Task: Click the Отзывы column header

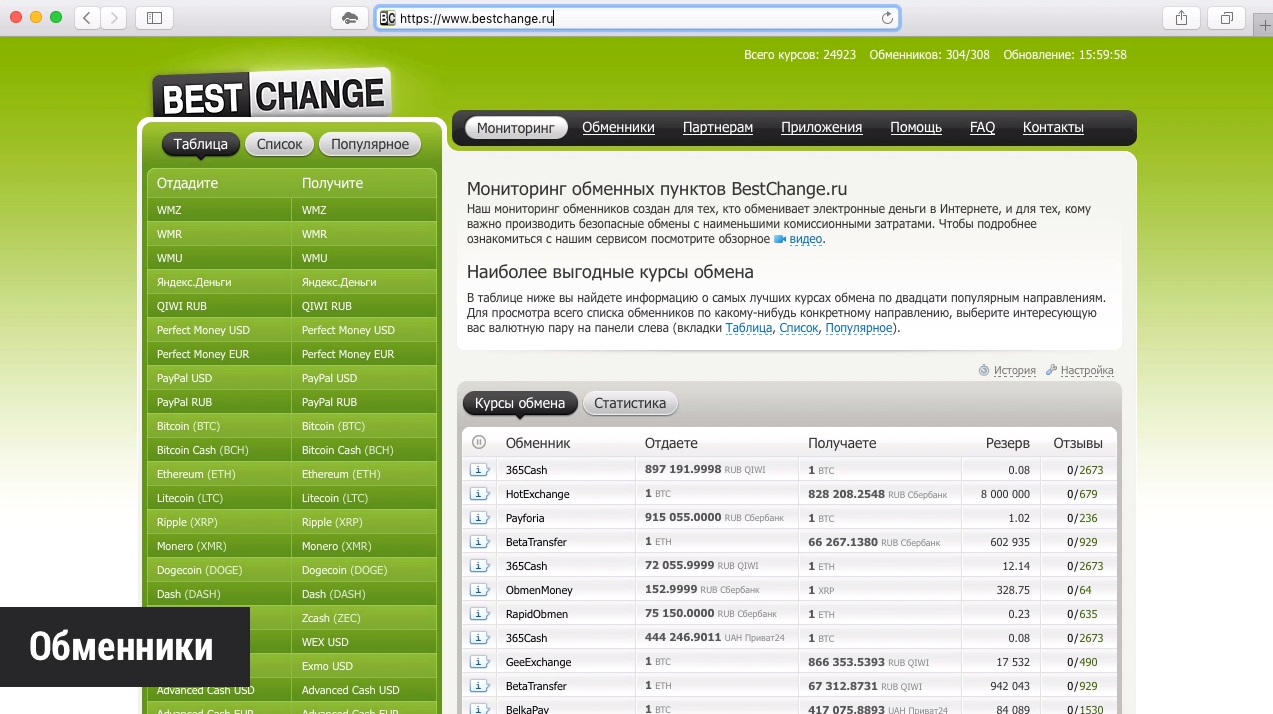Action: pos(1078,443)
